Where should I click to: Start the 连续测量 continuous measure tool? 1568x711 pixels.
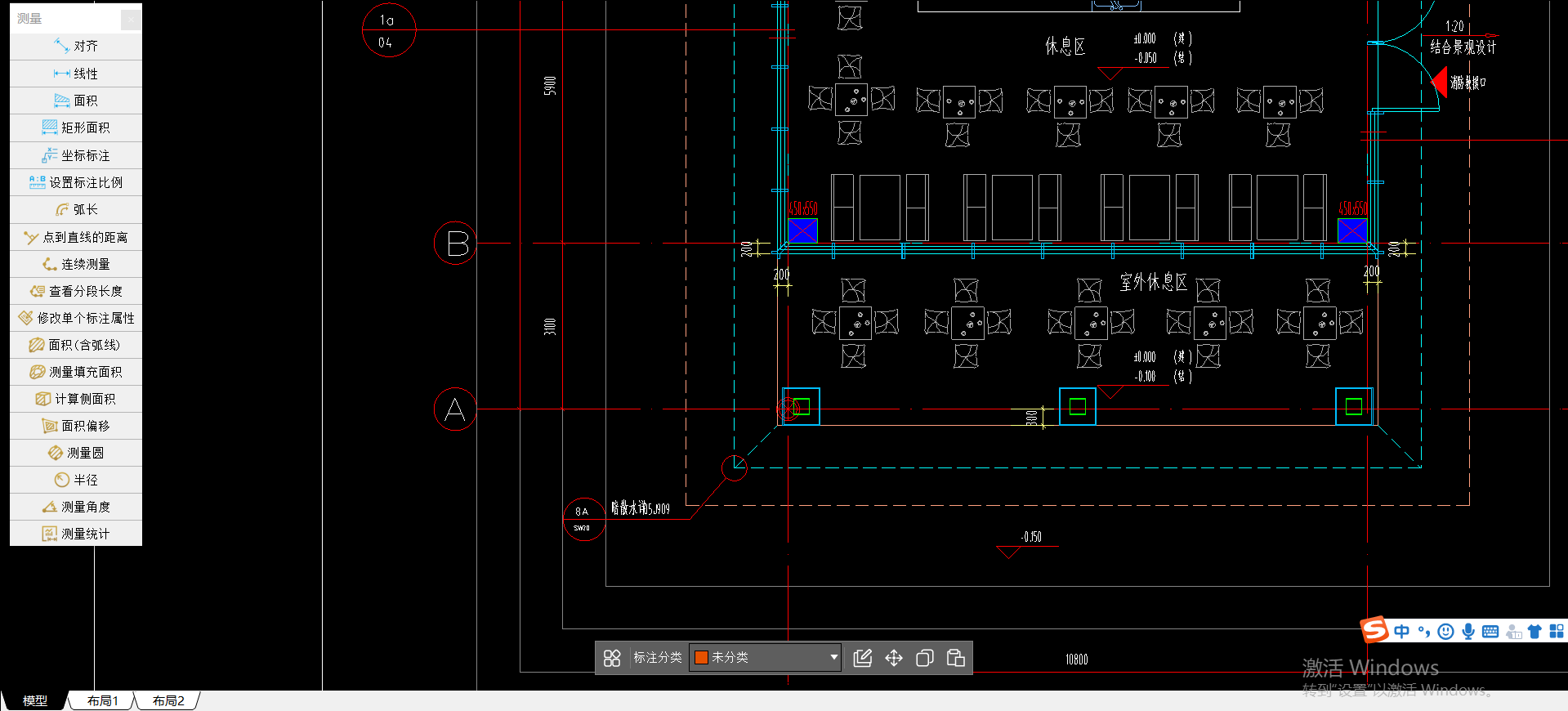click(x=76, y=264)
